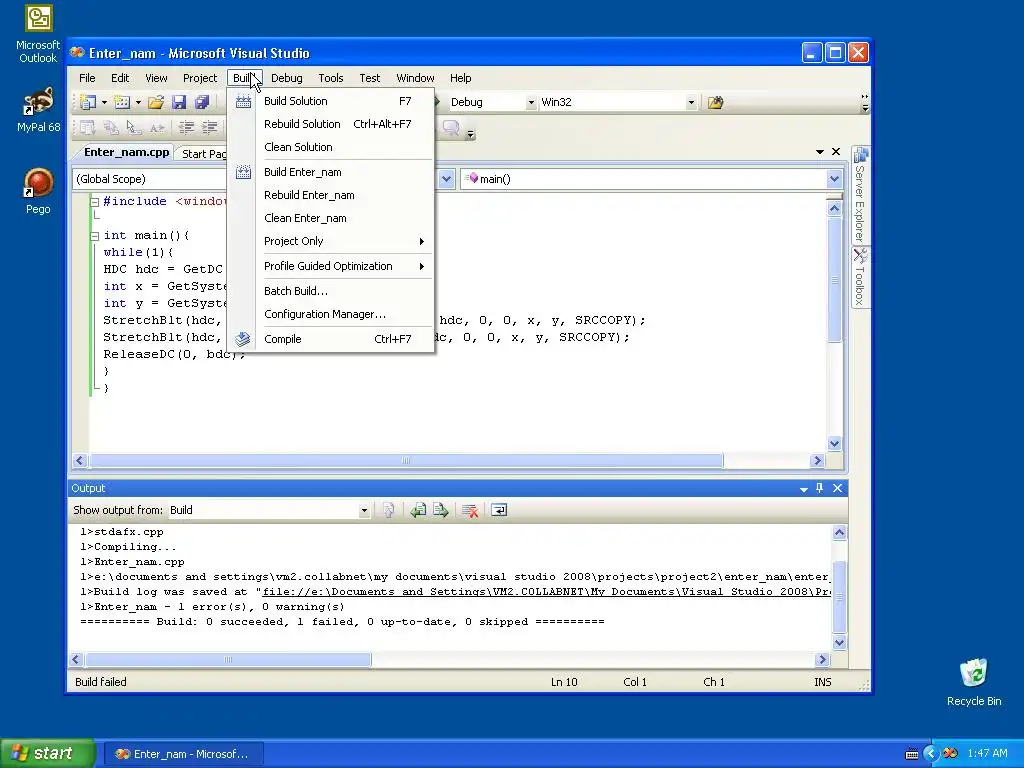The width and height of the screenshot is (1024, 768).
Task: Close the Output panel
Action: 837,488
